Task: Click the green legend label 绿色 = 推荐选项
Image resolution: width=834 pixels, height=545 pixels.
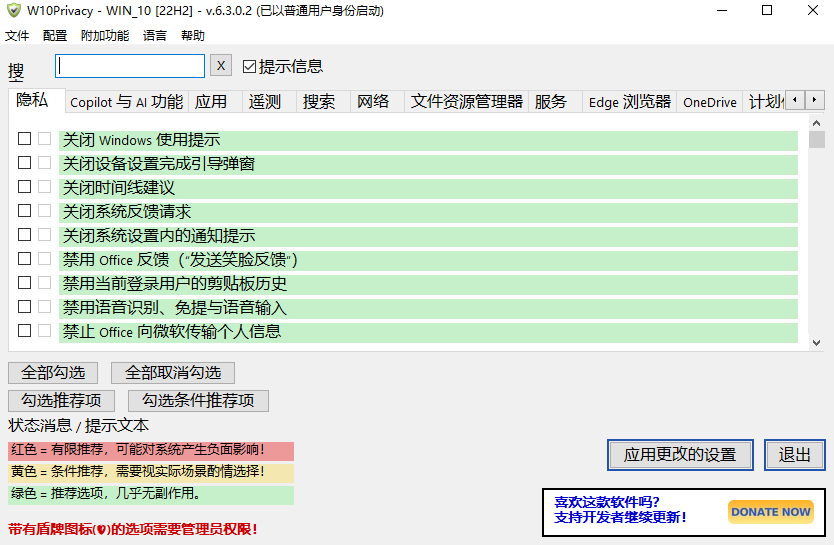Action: click(x=151, y=494)
